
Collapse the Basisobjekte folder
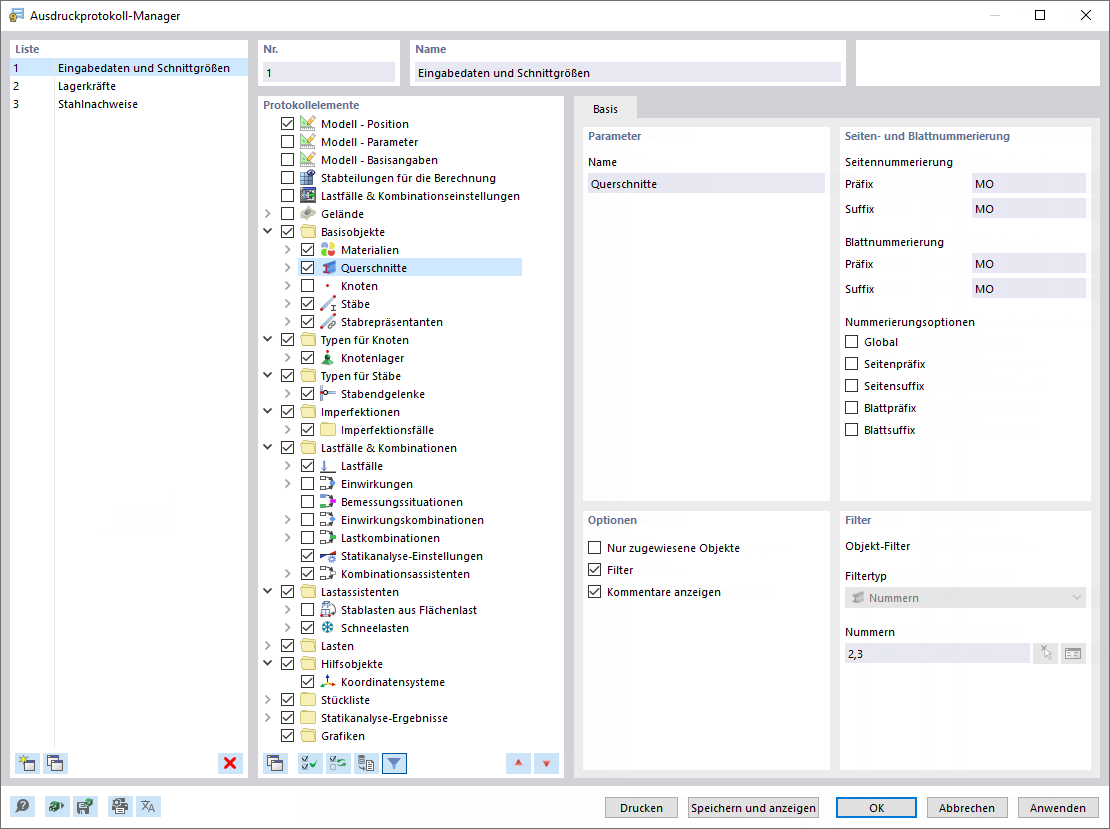pyautogui.click(x=268, y=231)
